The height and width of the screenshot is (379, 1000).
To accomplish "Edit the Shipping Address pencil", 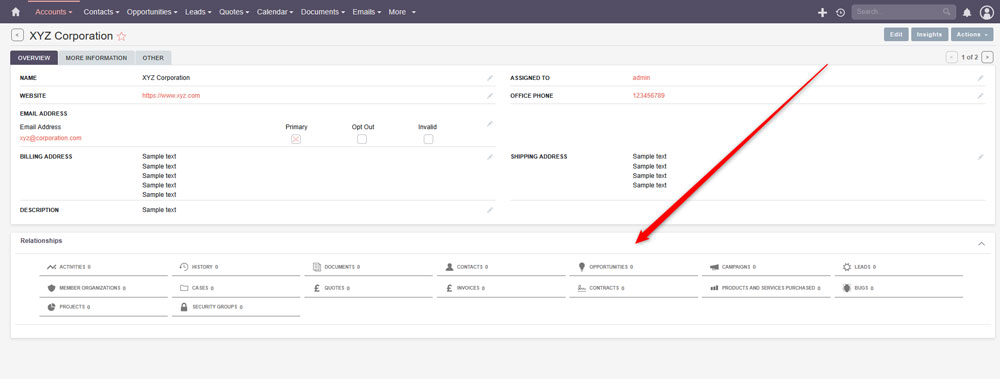I will click(x=980, y=156).
